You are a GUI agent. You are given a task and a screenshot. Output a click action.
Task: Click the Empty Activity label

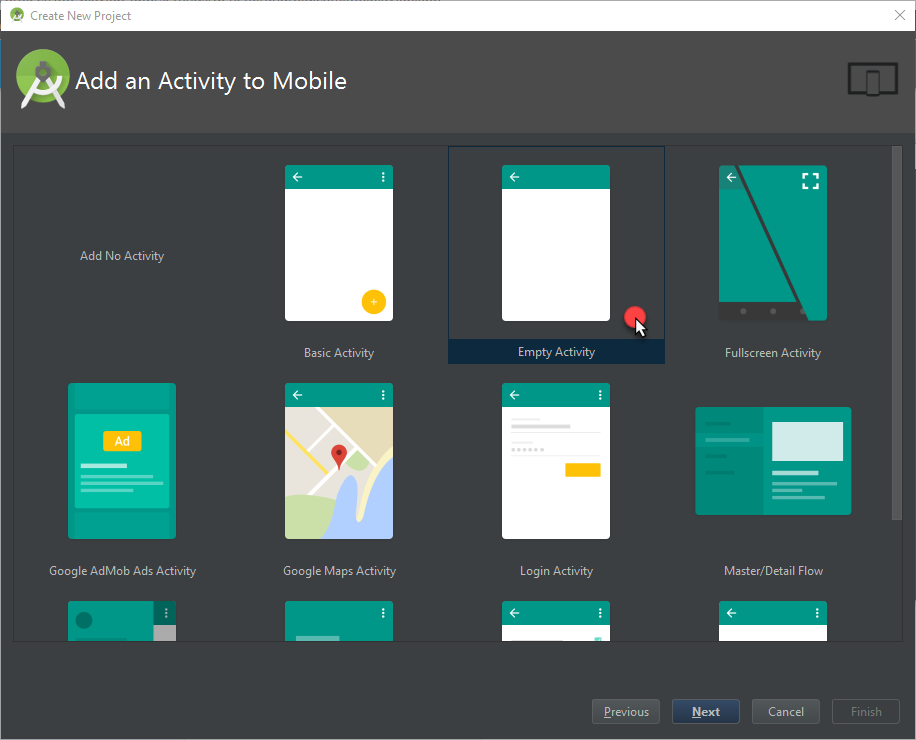coord(556,352)
